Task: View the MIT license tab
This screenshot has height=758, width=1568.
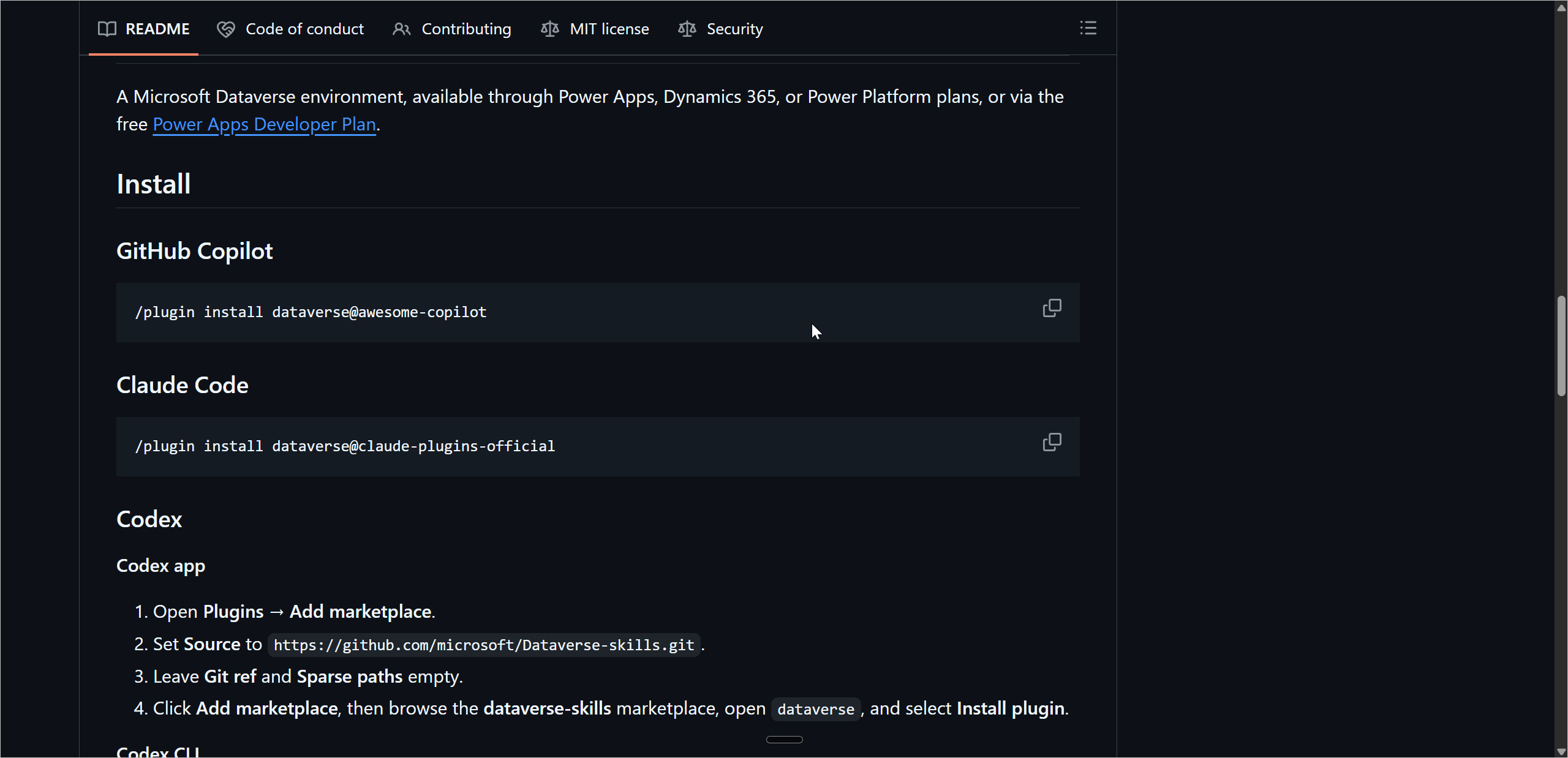Action: coord(595,29)
